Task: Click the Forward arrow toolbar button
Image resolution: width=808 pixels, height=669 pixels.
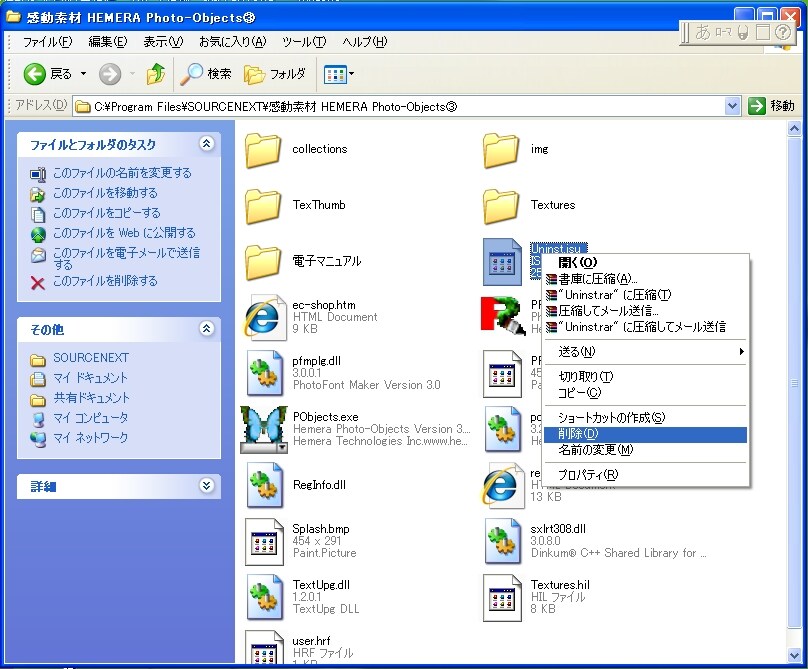Action: (x=110, y=74)
